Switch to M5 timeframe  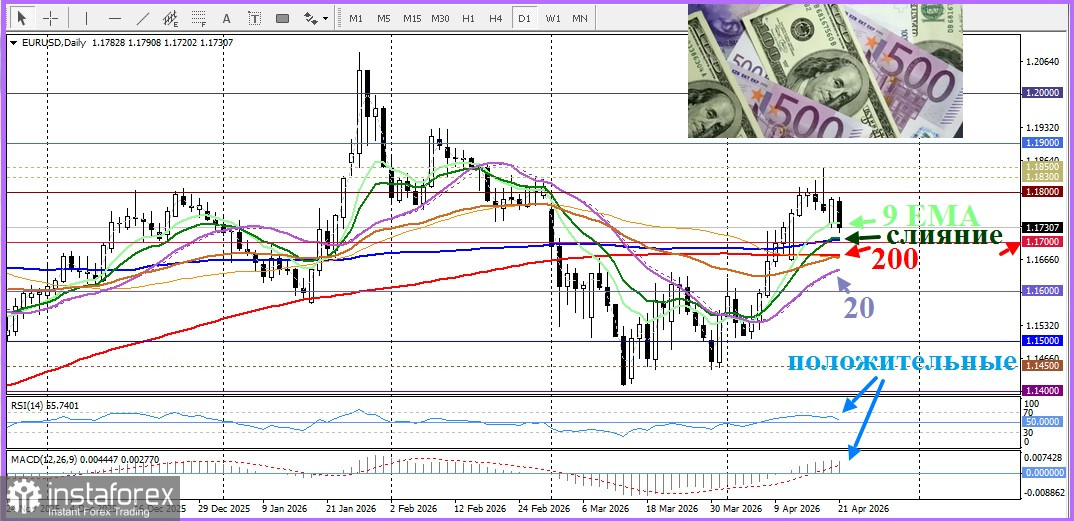pos(384,18)
